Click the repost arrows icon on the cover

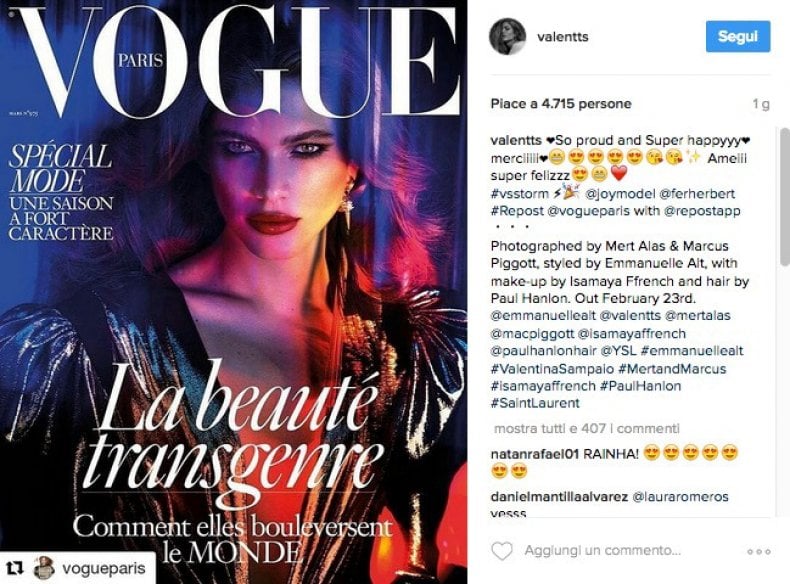(x=16, y=568)
